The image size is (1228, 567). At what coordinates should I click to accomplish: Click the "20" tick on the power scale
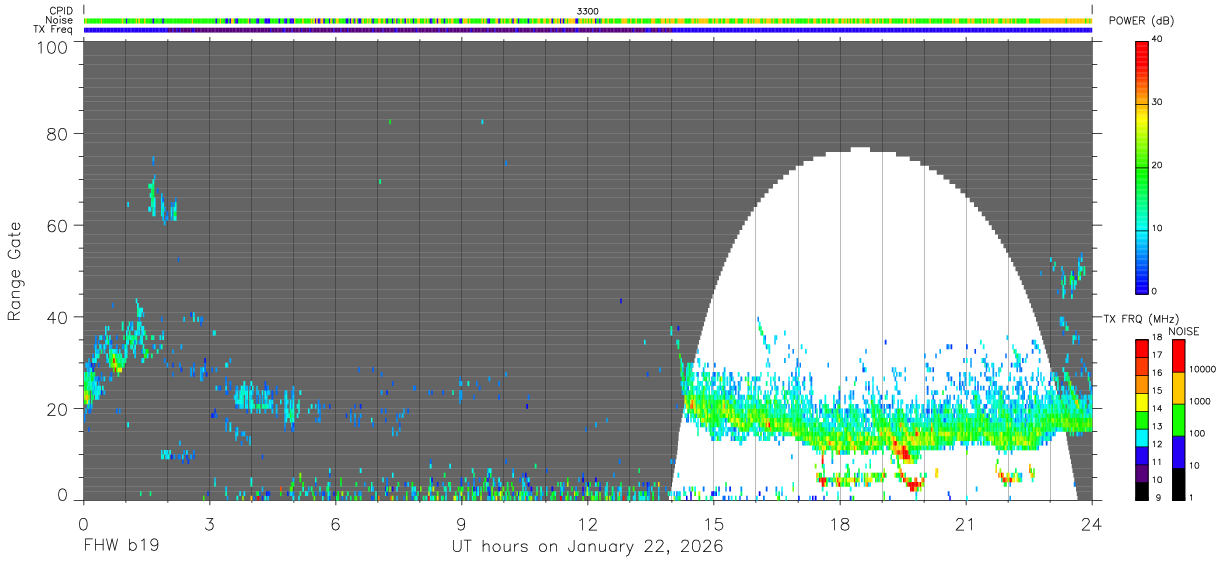[x=1157, y=165]
